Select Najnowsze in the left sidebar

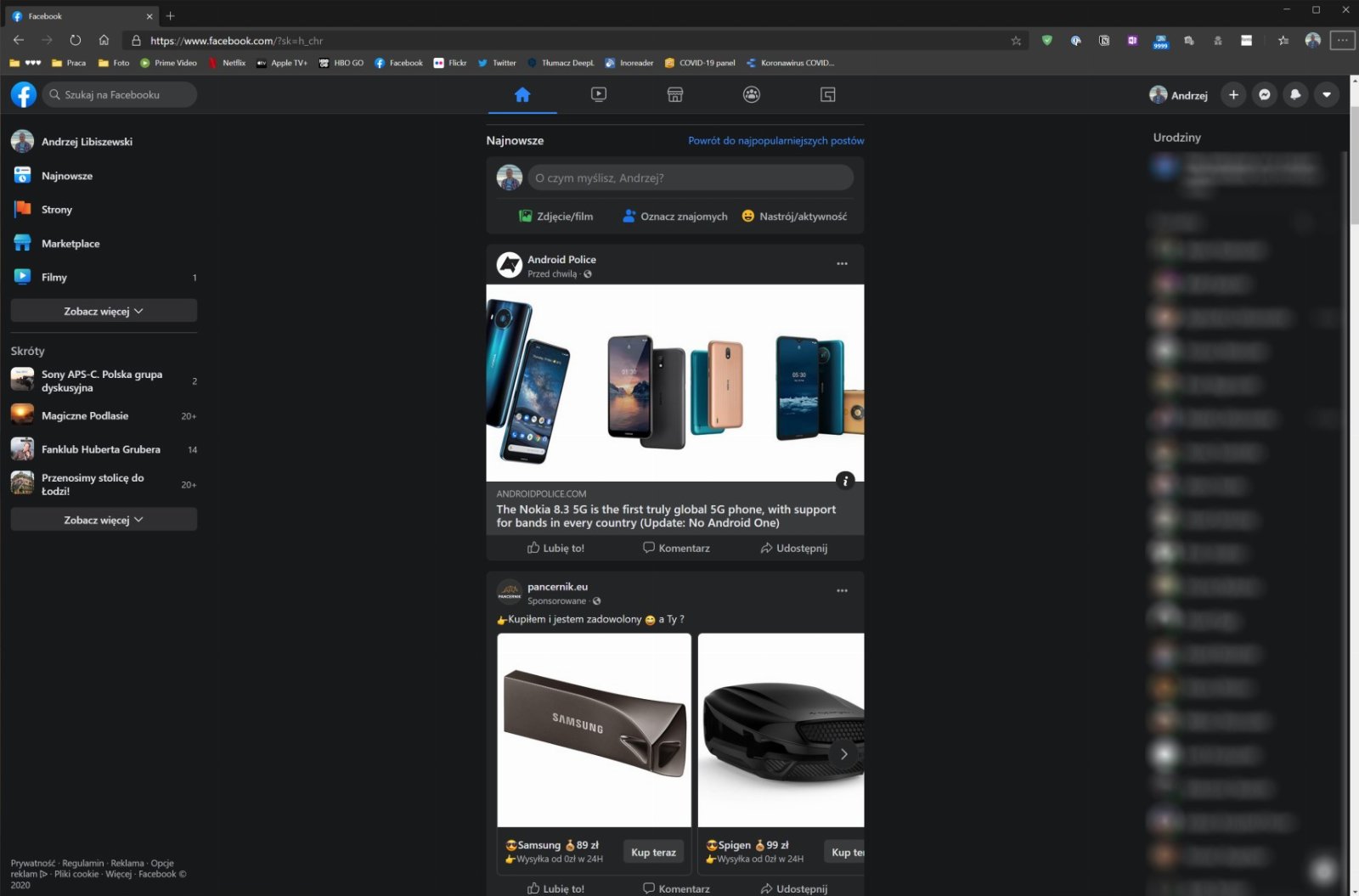point(104,176)
